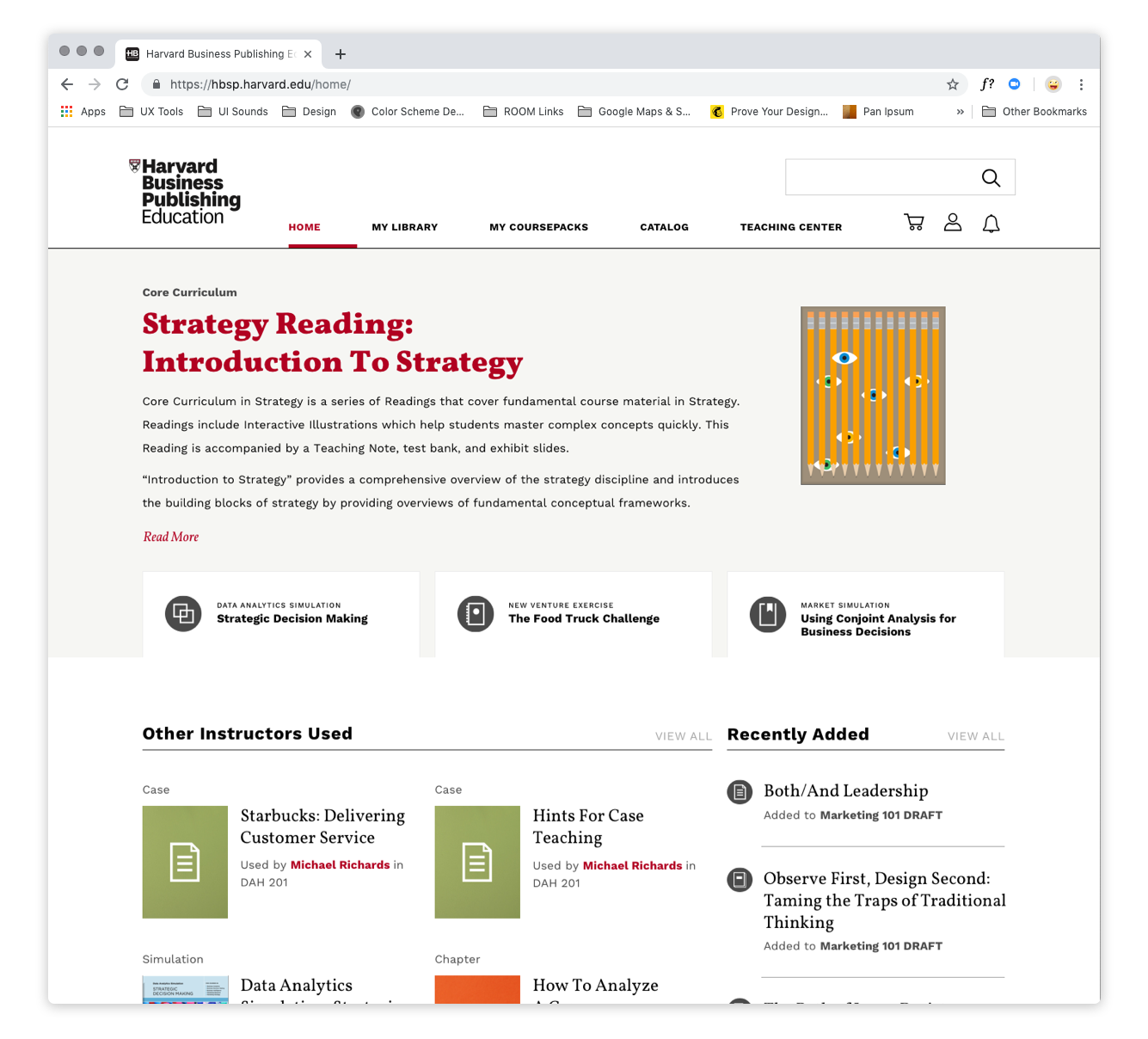Open the Color Scheme De... bookmark
The width and height of the screenshot is (1148, 1039).
pyautogui.click(x=408, y=112)
